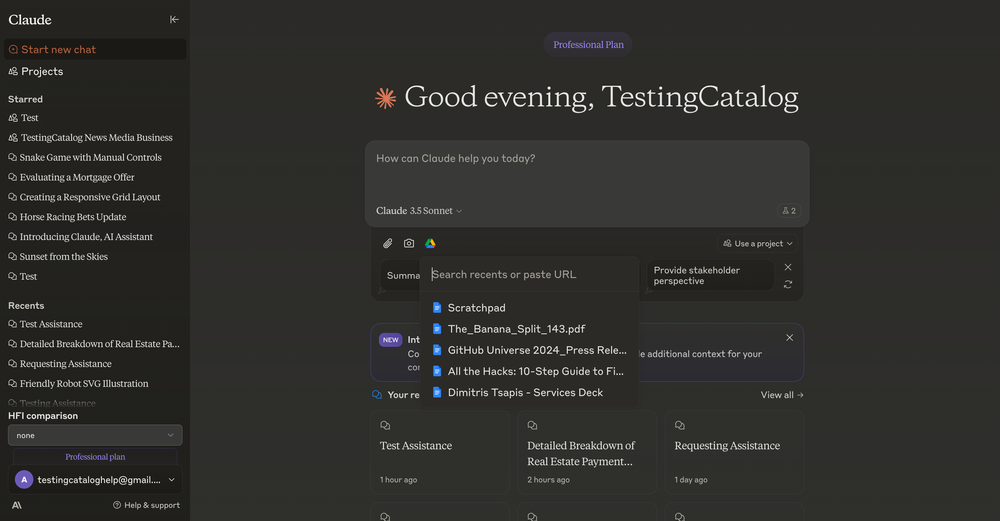Close the New feature banner
The image size is (1000, 521).
[789, 338]
